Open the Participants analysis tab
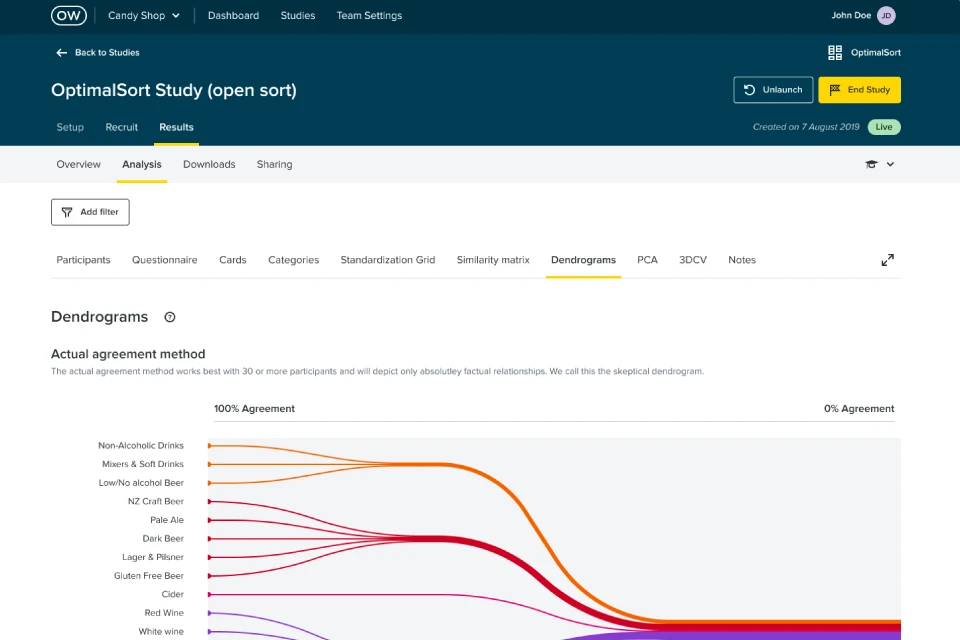This screenshot has height=640, width=960. tap(83, 260)
